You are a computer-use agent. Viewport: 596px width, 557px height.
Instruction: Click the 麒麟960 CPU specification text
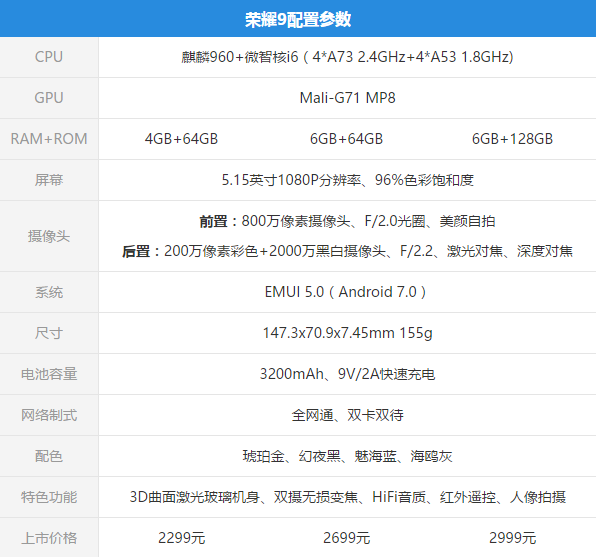tap(347, 57)
